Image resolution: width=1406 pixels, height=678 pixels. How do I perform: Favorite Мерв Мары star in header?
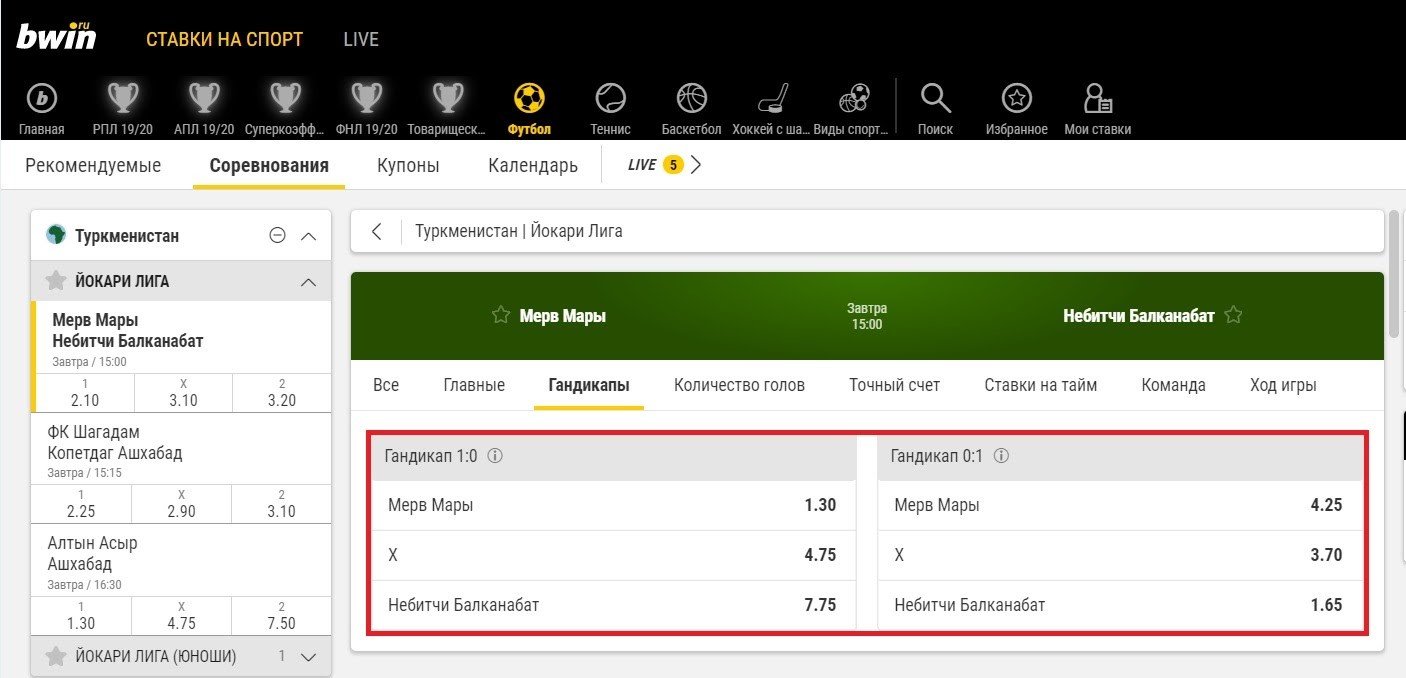[500, 316]
